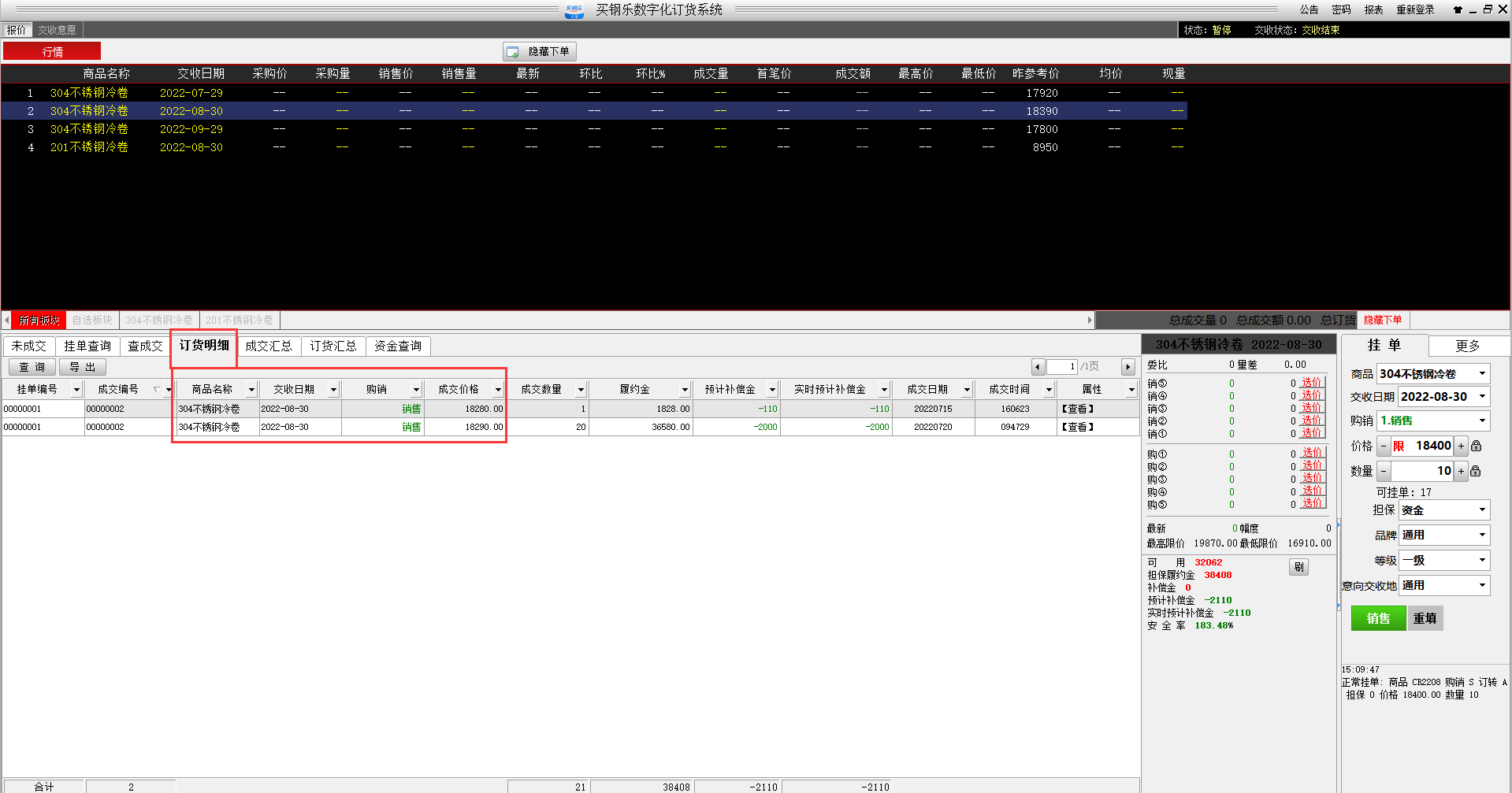
Task: Go to next page arrow in pager
Action: coord(1127,367)
